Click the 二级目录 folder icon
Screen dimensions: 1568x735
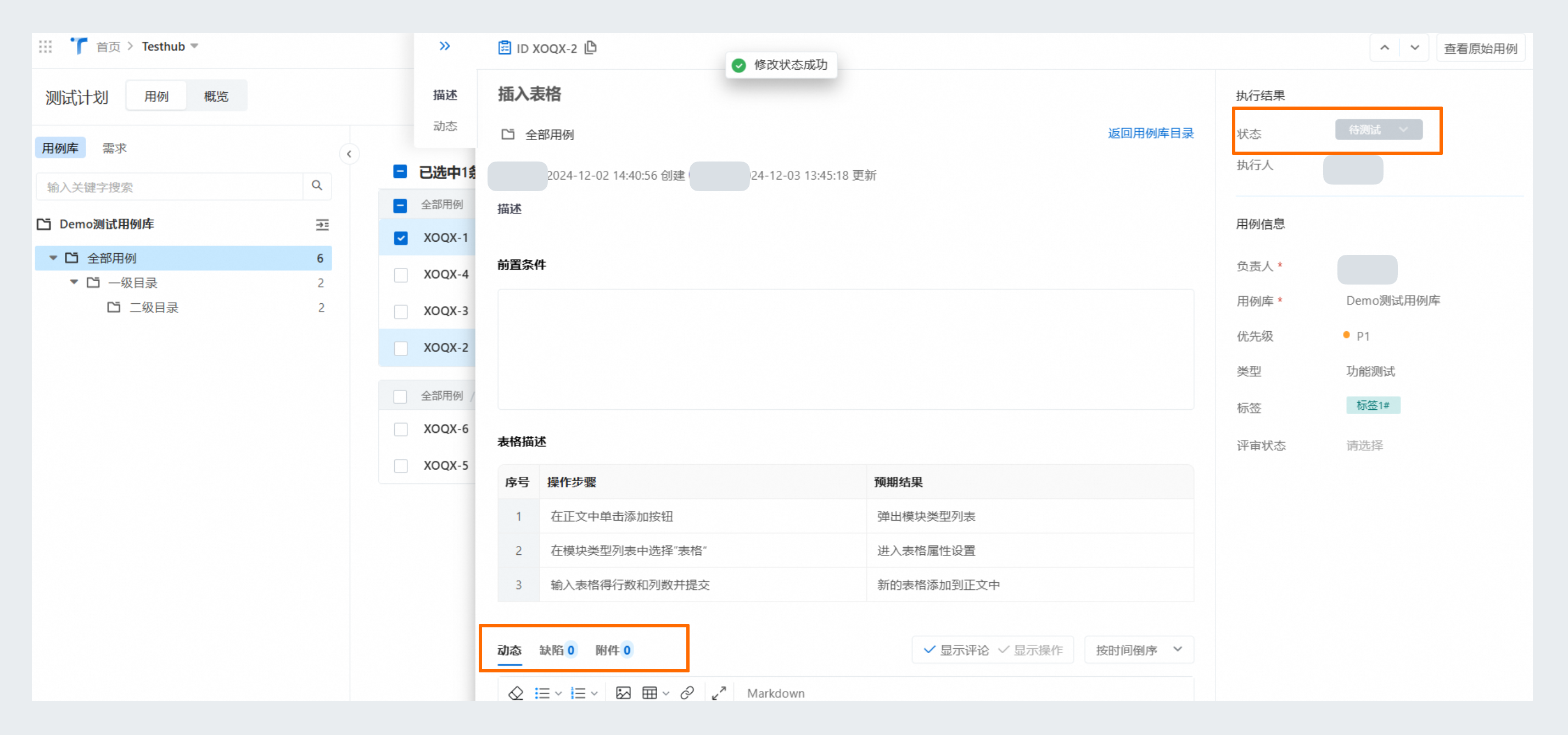(114, 307)
